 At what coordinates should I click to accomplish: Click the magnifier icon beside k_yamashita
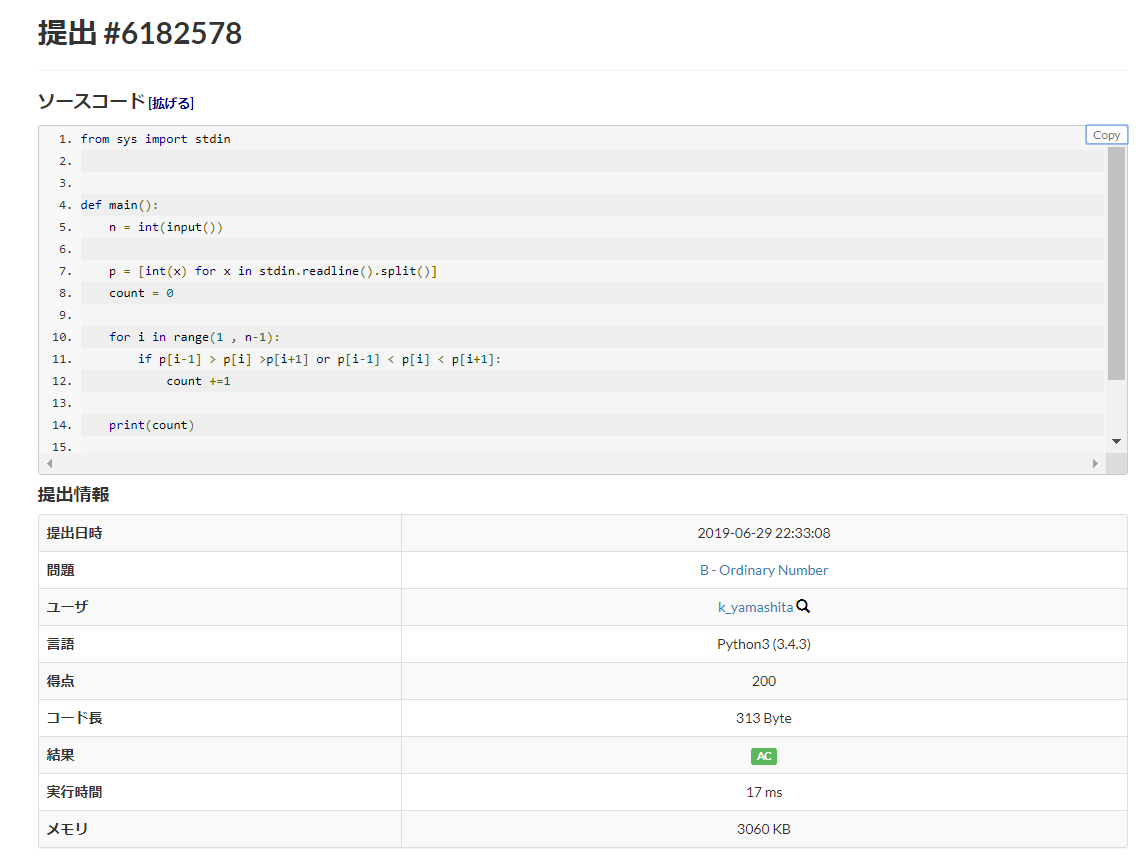coord(803,606)
